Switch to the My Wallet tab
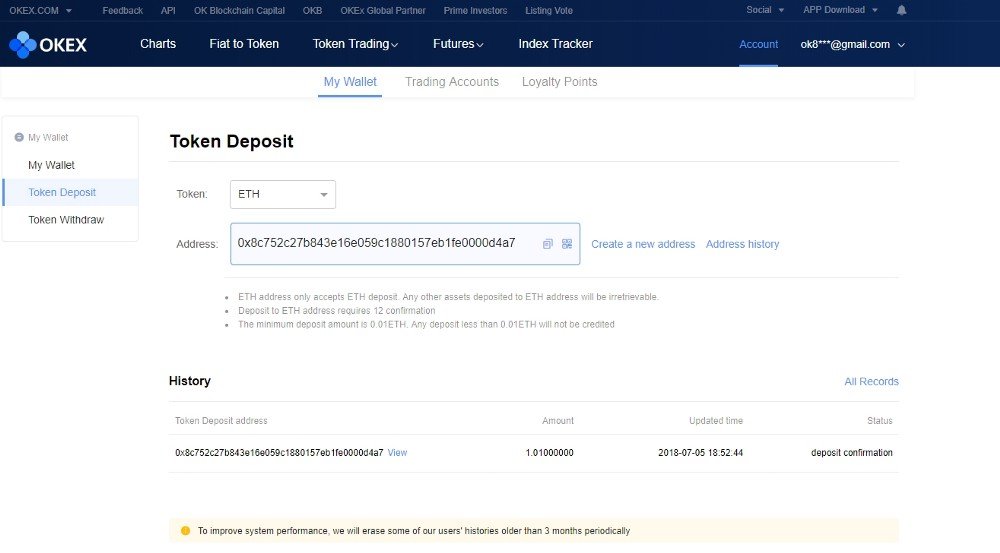 (350, 82)
